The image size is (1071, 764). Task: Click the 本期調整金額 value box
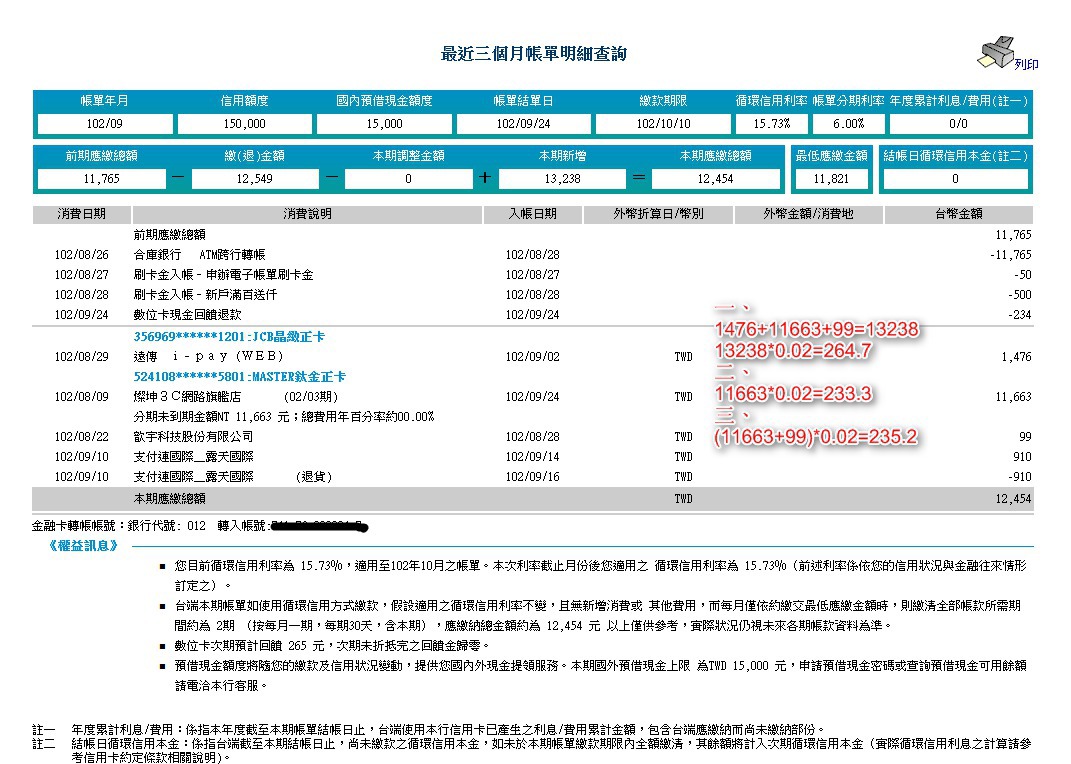tap(408, 179)
